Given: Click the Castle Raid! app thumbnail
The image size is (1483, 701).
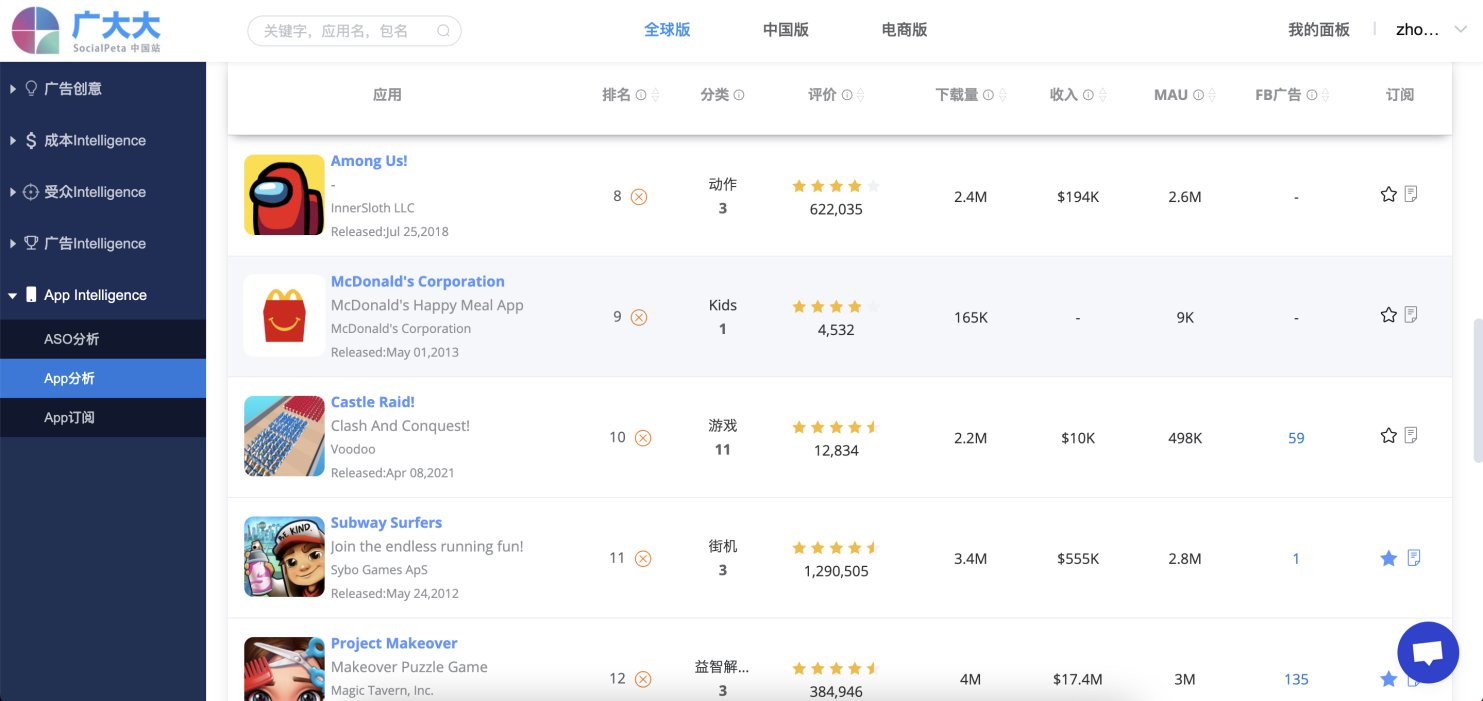Looking at the screenshot, I should point(284,436).
